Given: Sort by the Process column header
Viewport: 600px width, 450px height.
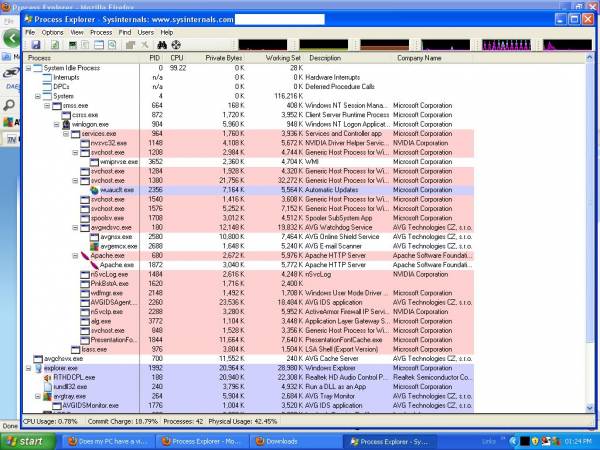Looking at the screenshot, I should [82, 58].
